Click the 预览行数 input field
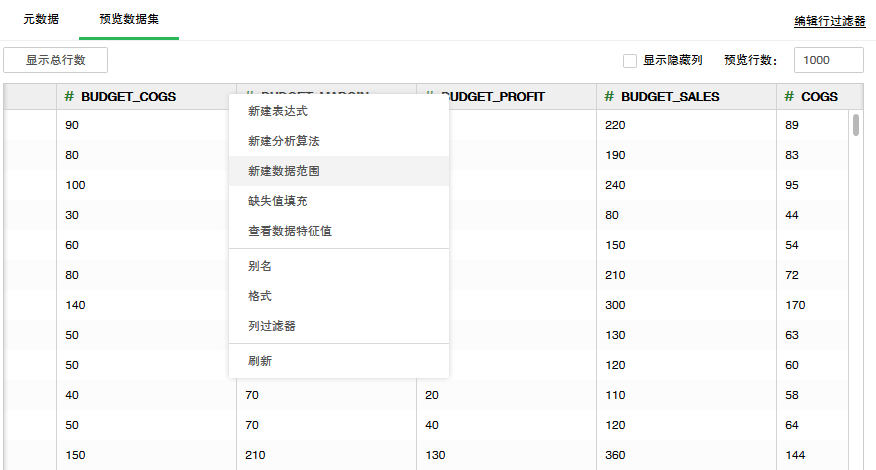 828,60
